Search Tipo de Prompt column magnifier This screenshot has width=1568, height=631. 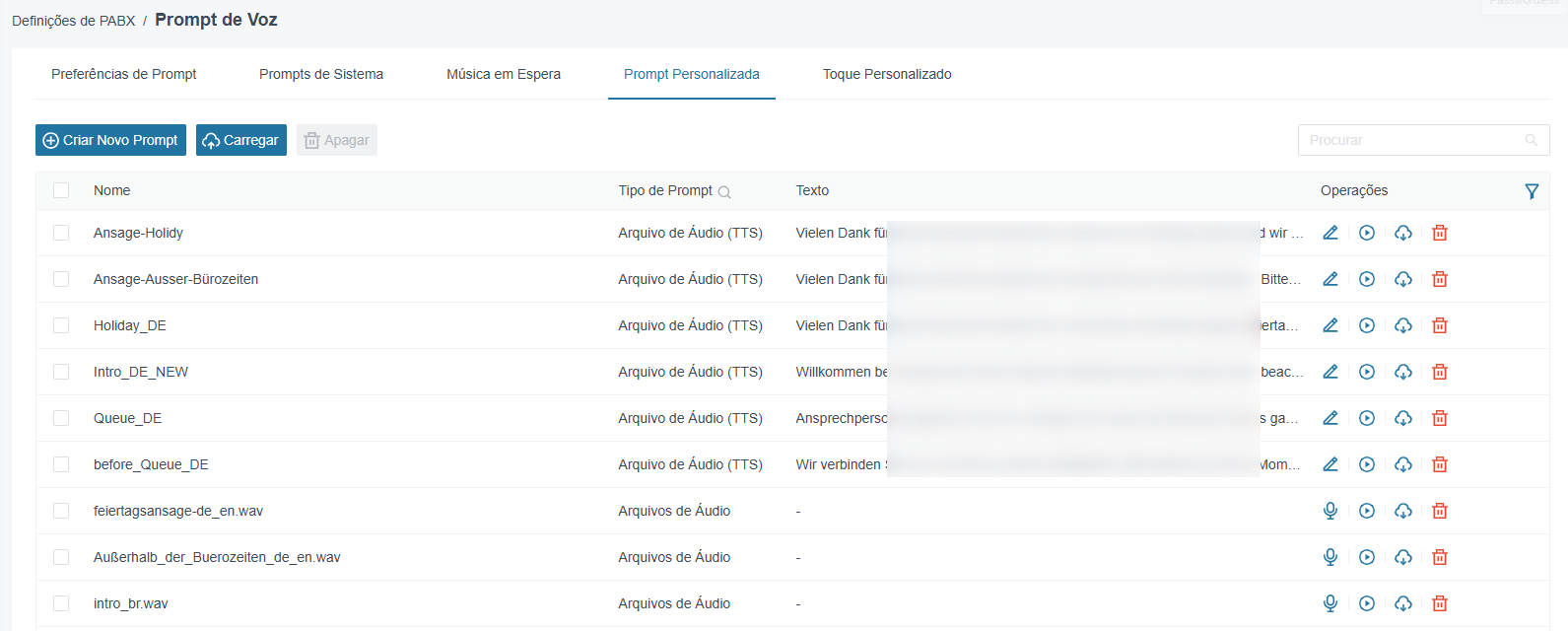(x=724, y=192)
